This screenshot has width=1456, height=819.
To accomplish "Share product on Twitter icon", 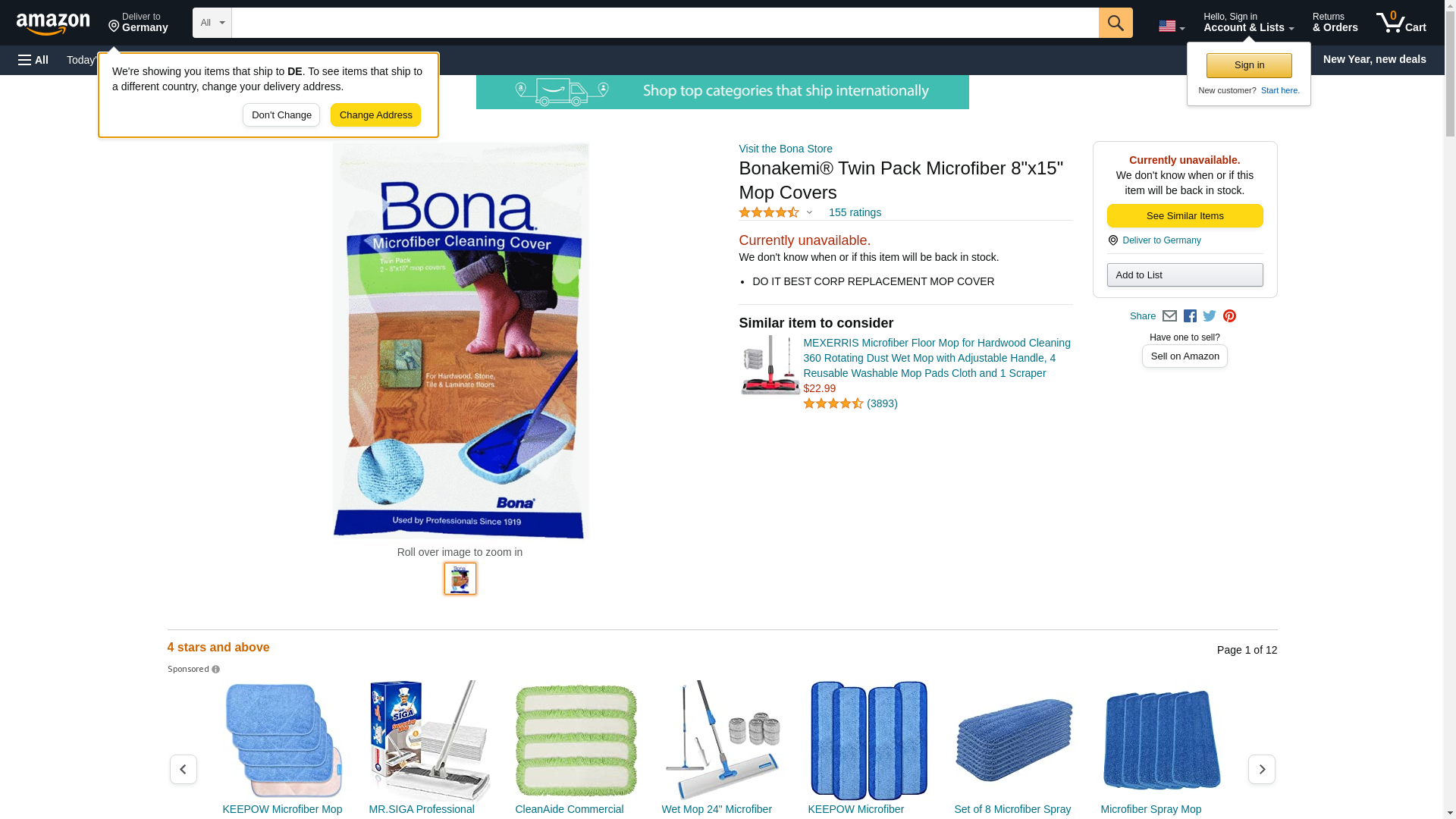I will pos(1210,316).
